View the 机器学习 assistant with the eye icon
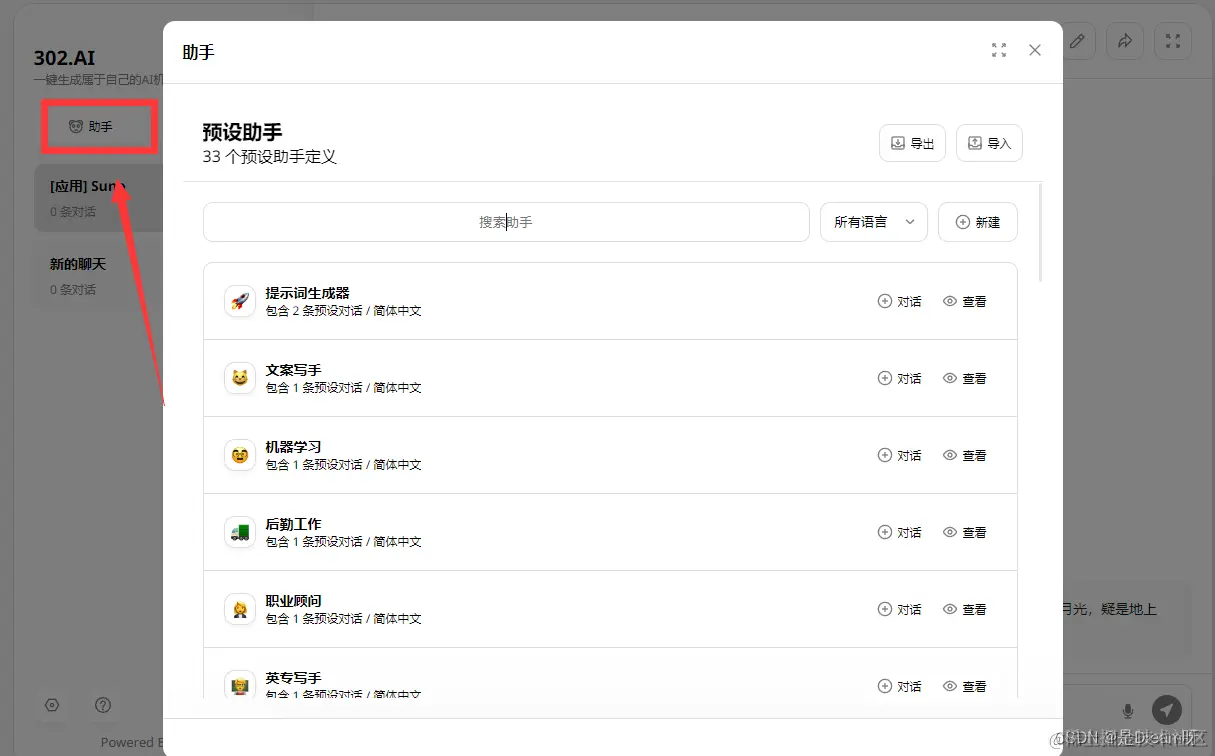Image resolution: width=1215 pixels, height=756 pixels. 964,455
